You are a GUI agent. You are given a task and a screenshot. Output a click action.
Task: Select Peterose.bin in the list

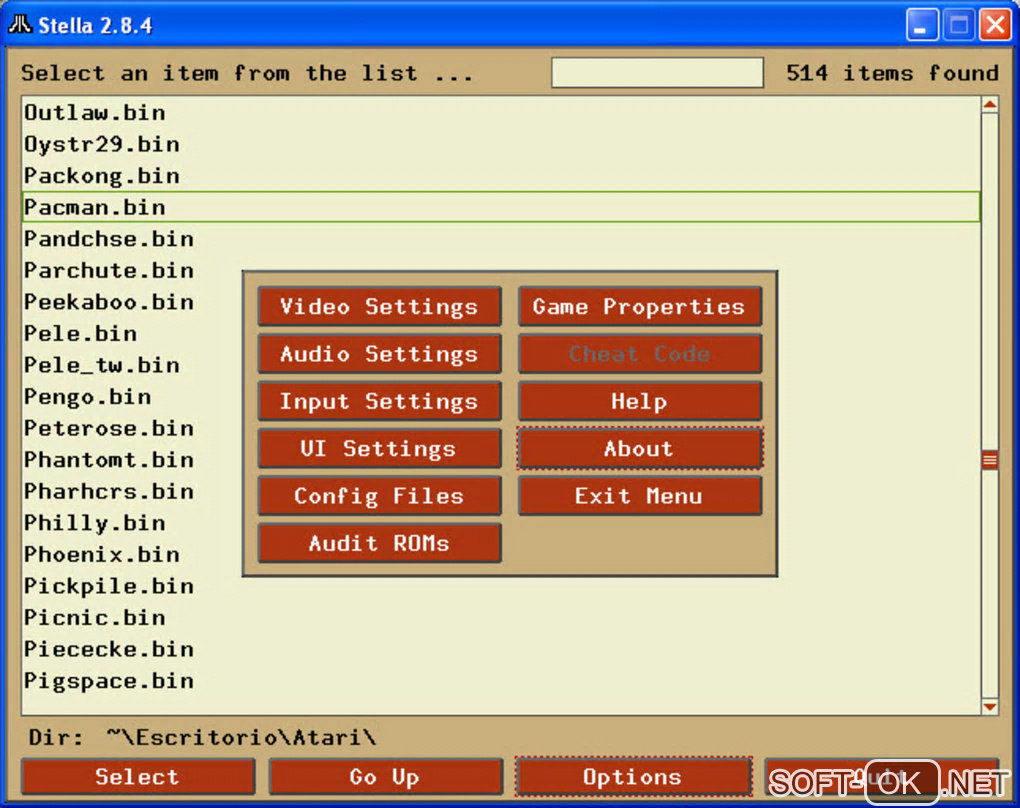point(132,428)
